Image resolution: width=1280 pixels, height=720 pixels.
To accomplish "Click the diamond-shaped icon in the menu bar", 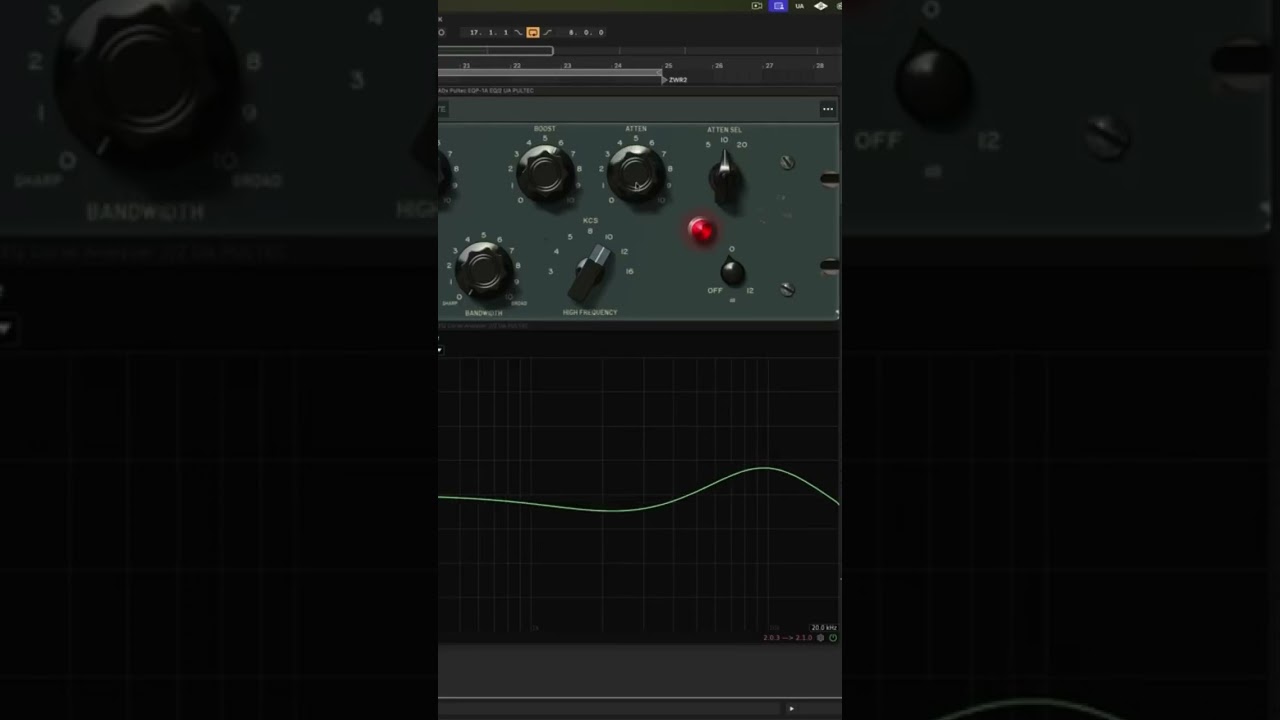I will tap(821, 6).
